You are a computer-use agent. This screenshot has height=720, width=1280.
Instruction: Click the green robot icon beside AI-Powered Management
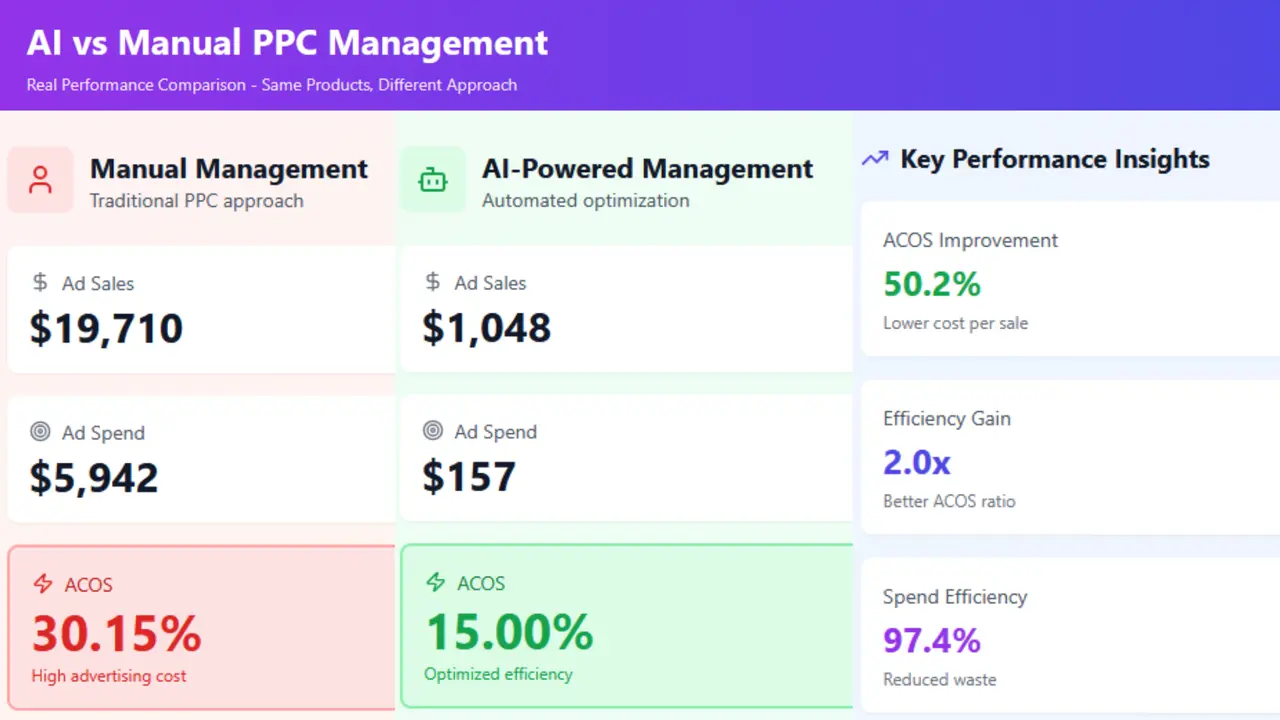(433, 180)
